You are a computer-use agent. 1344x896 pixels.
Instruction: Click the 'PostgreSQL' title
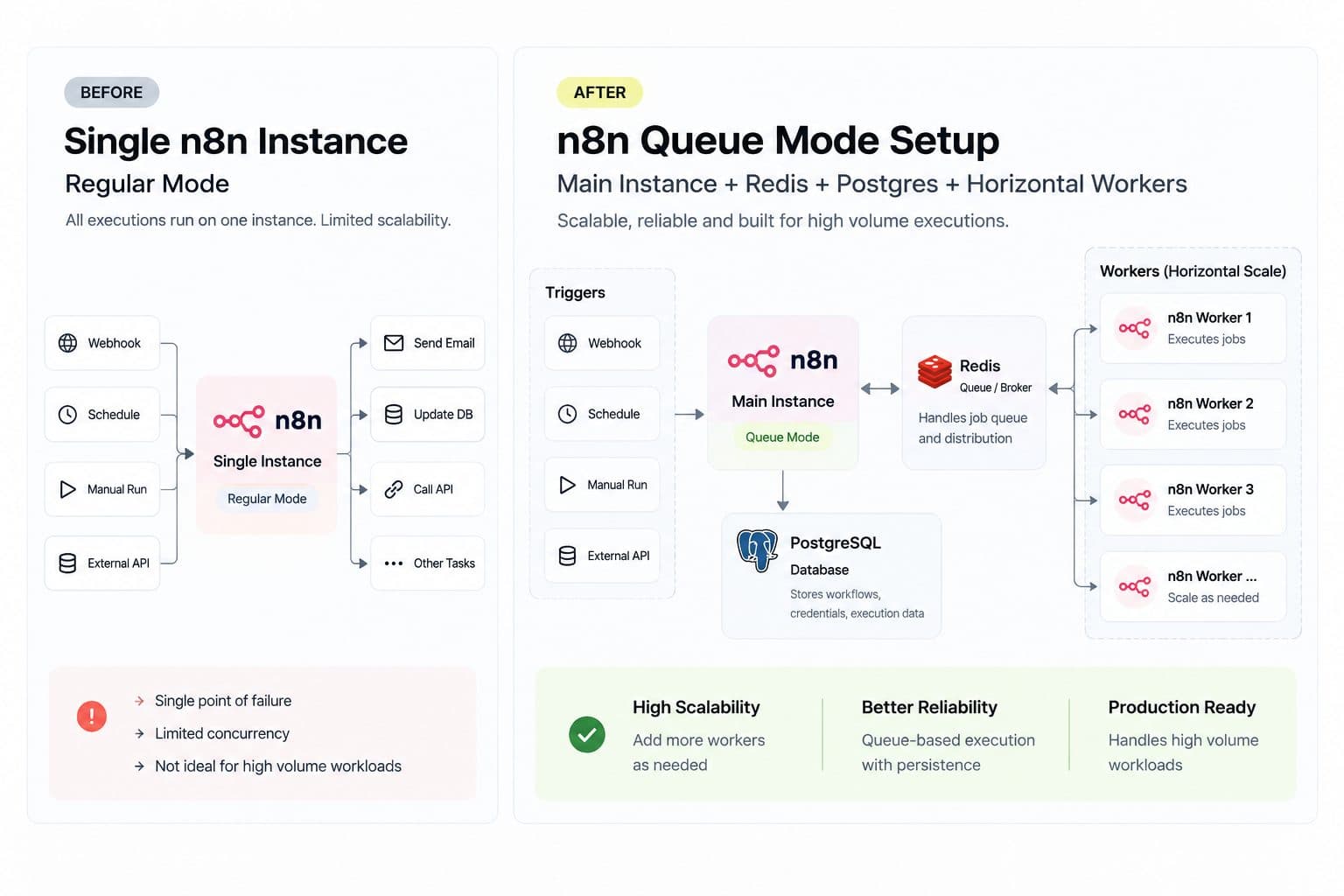pos(836,542)
